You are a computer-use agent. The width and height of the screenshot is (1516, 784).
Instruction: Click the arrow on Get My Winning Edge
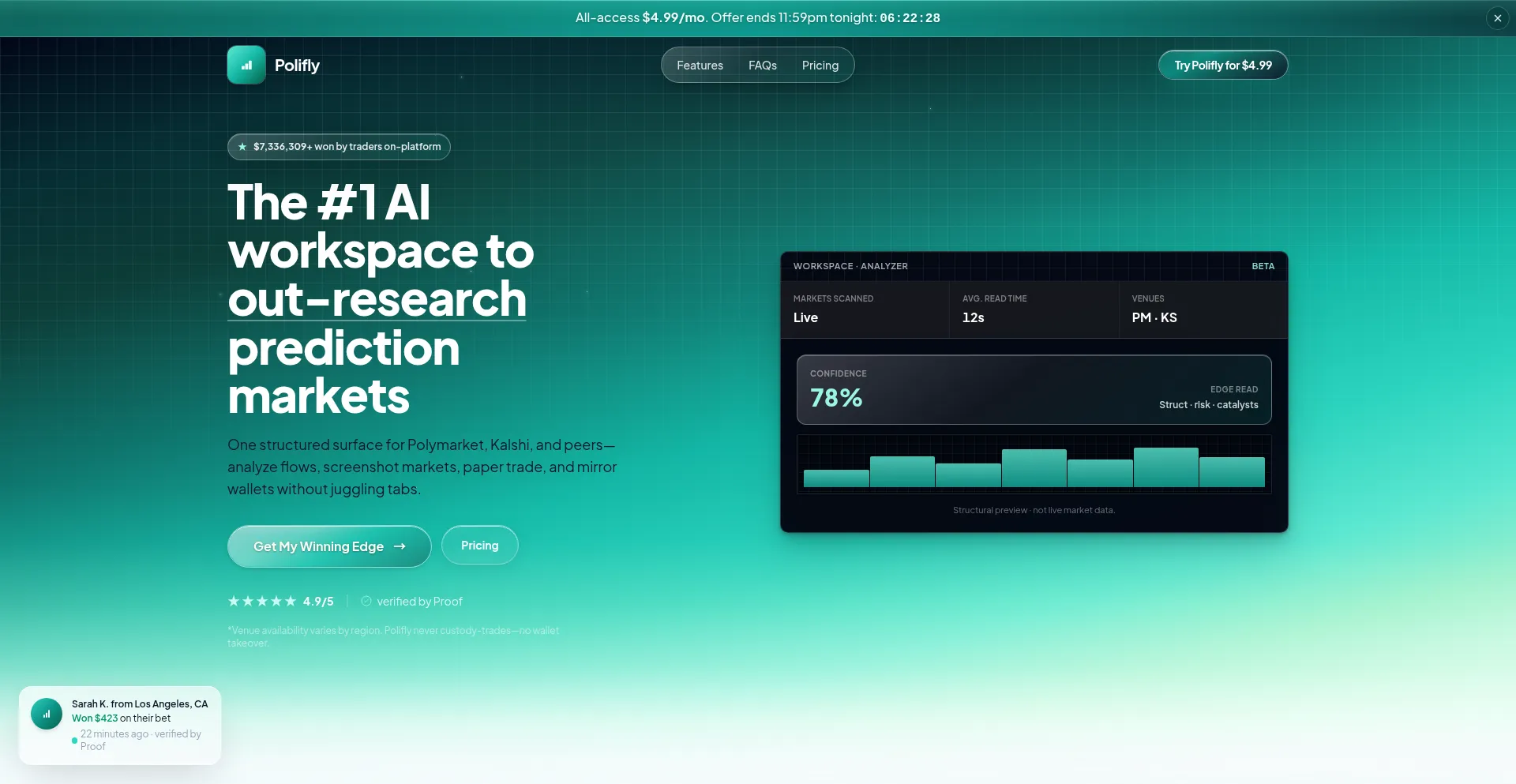[x=400, y=546]
